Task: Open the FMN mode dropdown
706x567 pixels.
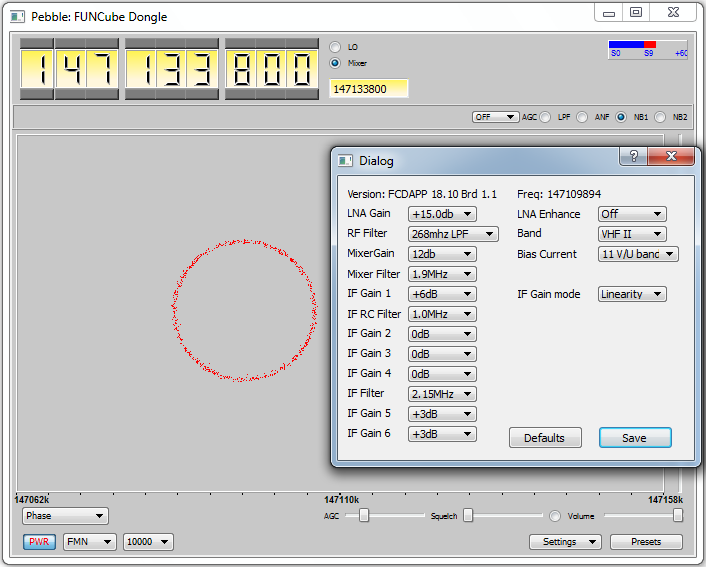Action: 90,542
